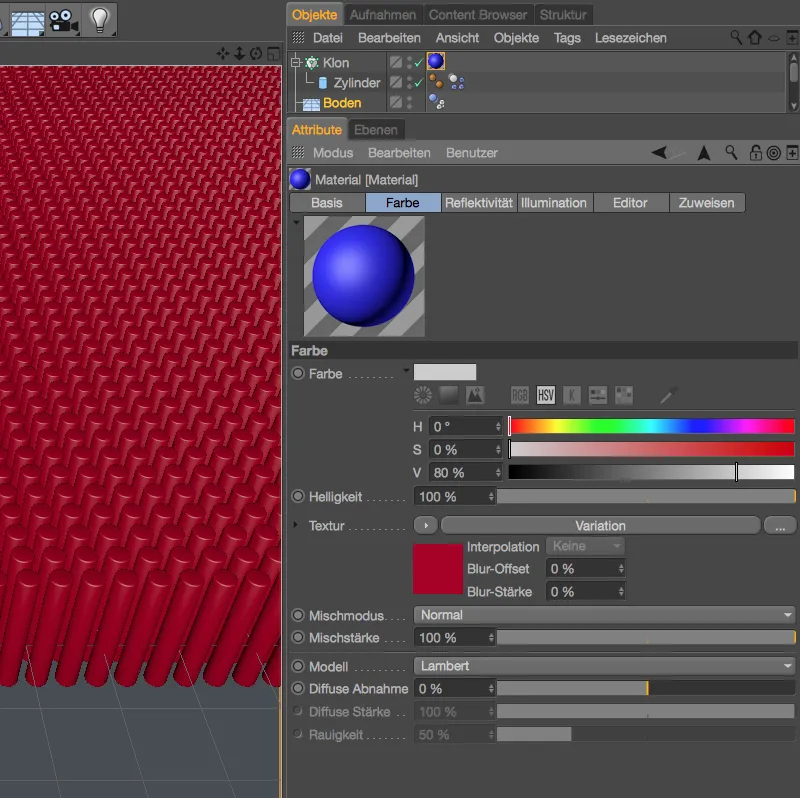
Task: Open the Bearbeiten menu
Action: [389, 37]
